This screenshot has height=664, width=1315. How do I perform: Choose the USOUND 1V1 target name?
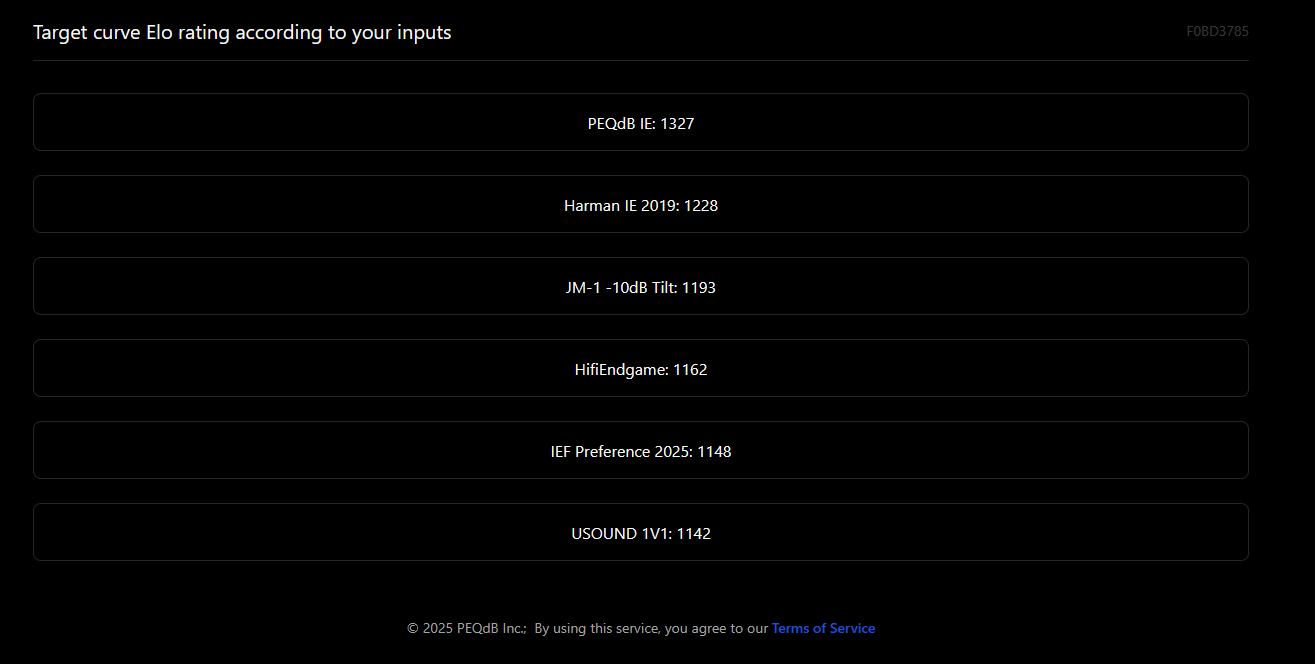[620, 534]
